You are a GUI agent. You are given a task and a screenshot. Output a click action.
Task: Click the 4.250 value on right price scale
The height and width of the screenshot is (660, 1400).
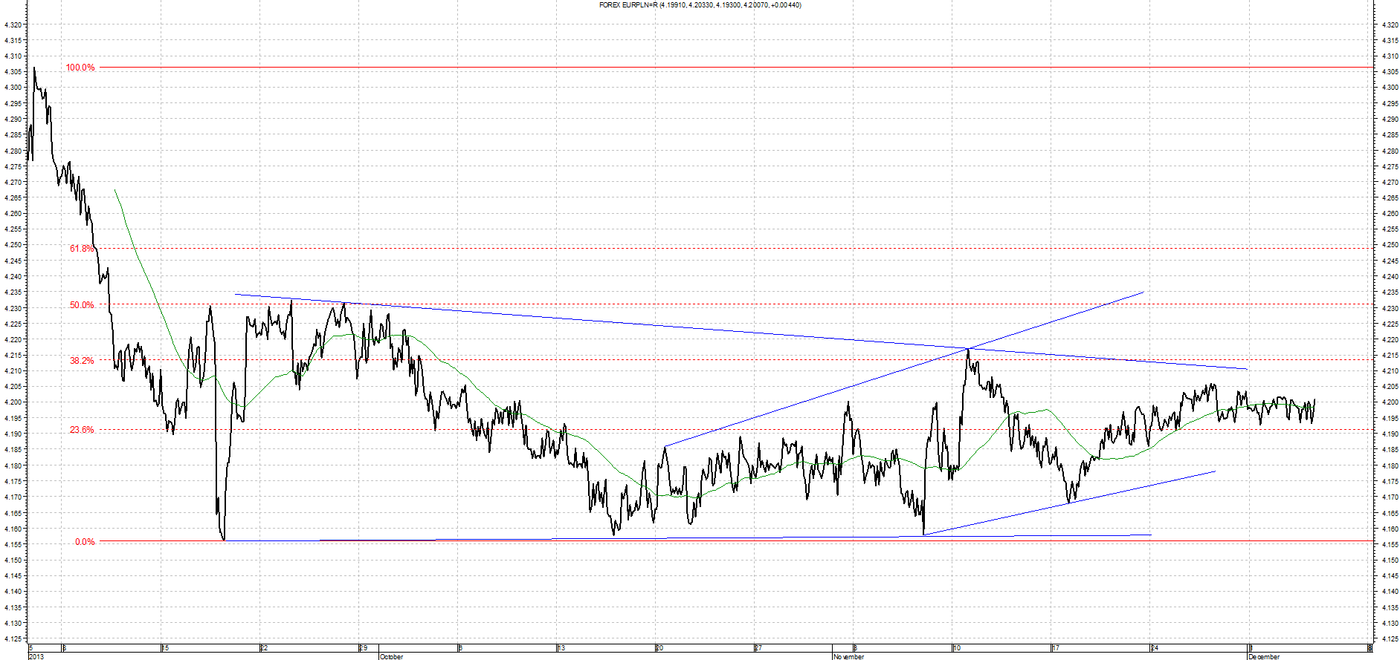(1390, 245)
